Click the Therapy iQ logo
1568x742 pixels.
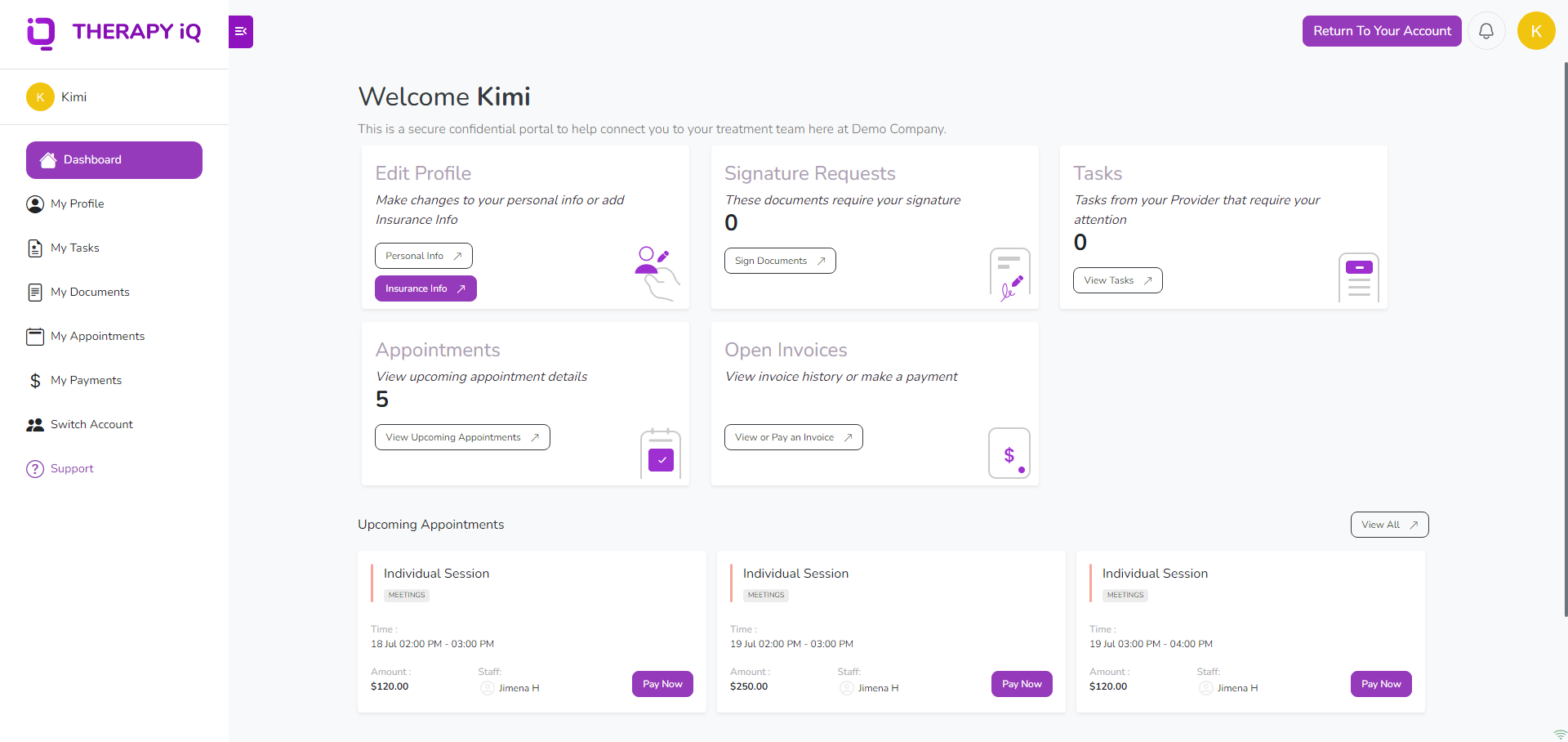(x=114, y=32)
